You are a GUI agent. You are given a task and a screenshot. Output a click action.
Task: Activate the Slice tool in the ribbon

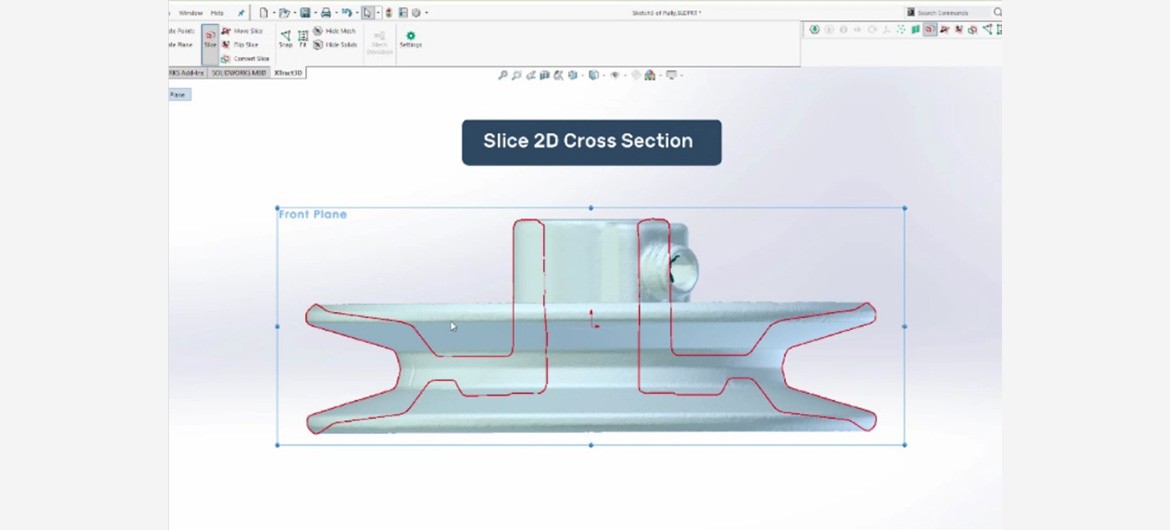pyautogui.click(x=210, y=41)
